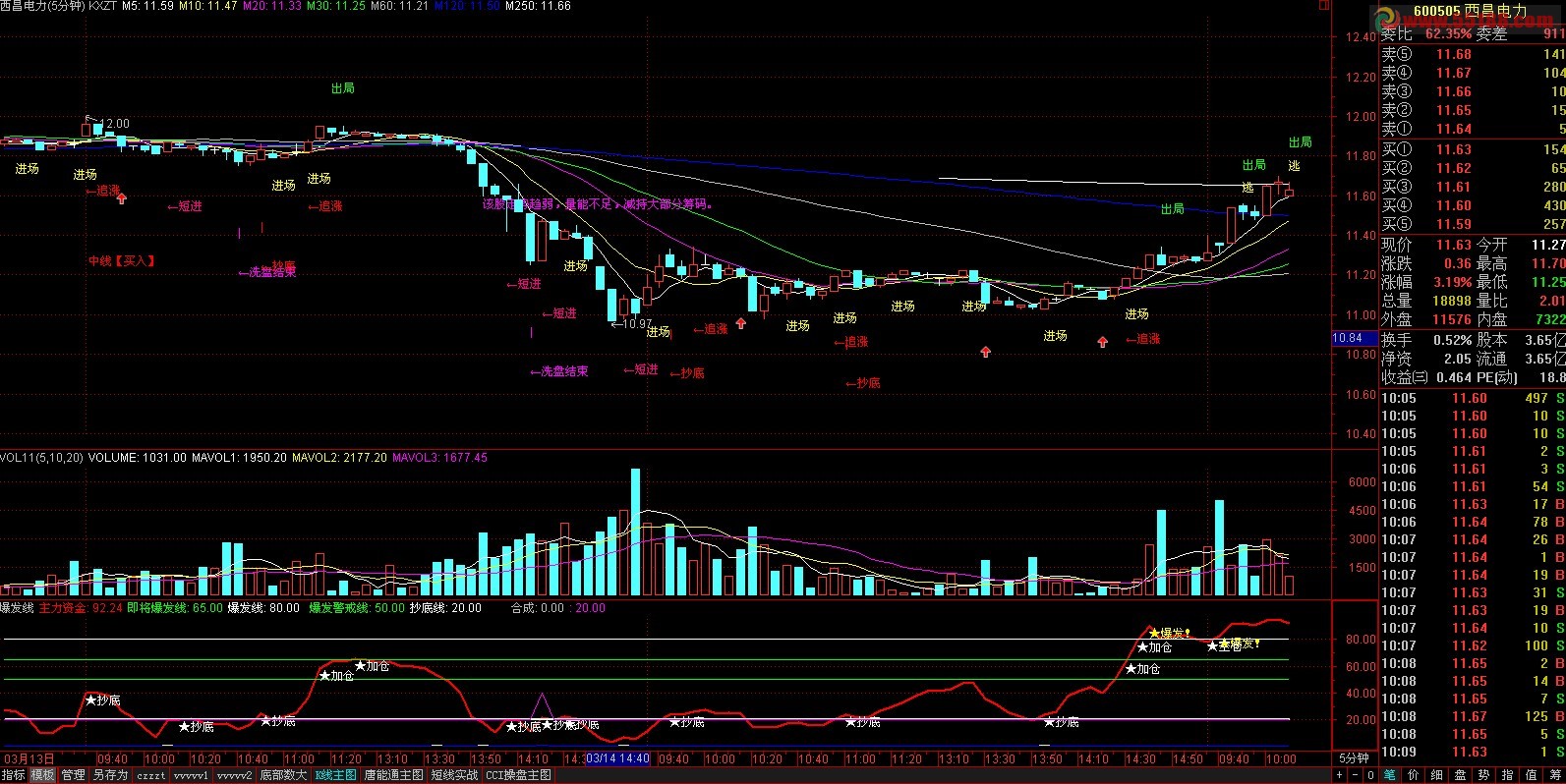Select the 短线实战 template

click(454, 775)
